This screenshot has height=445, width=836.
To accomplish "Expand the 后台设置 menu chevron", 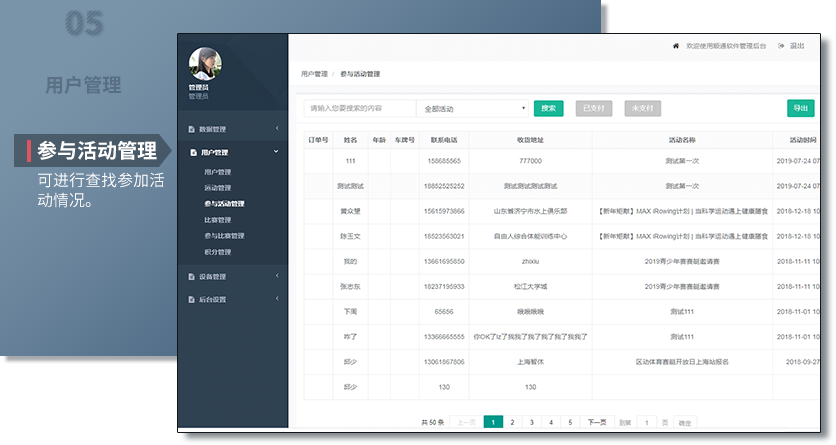I will click(x=277, y=299).
